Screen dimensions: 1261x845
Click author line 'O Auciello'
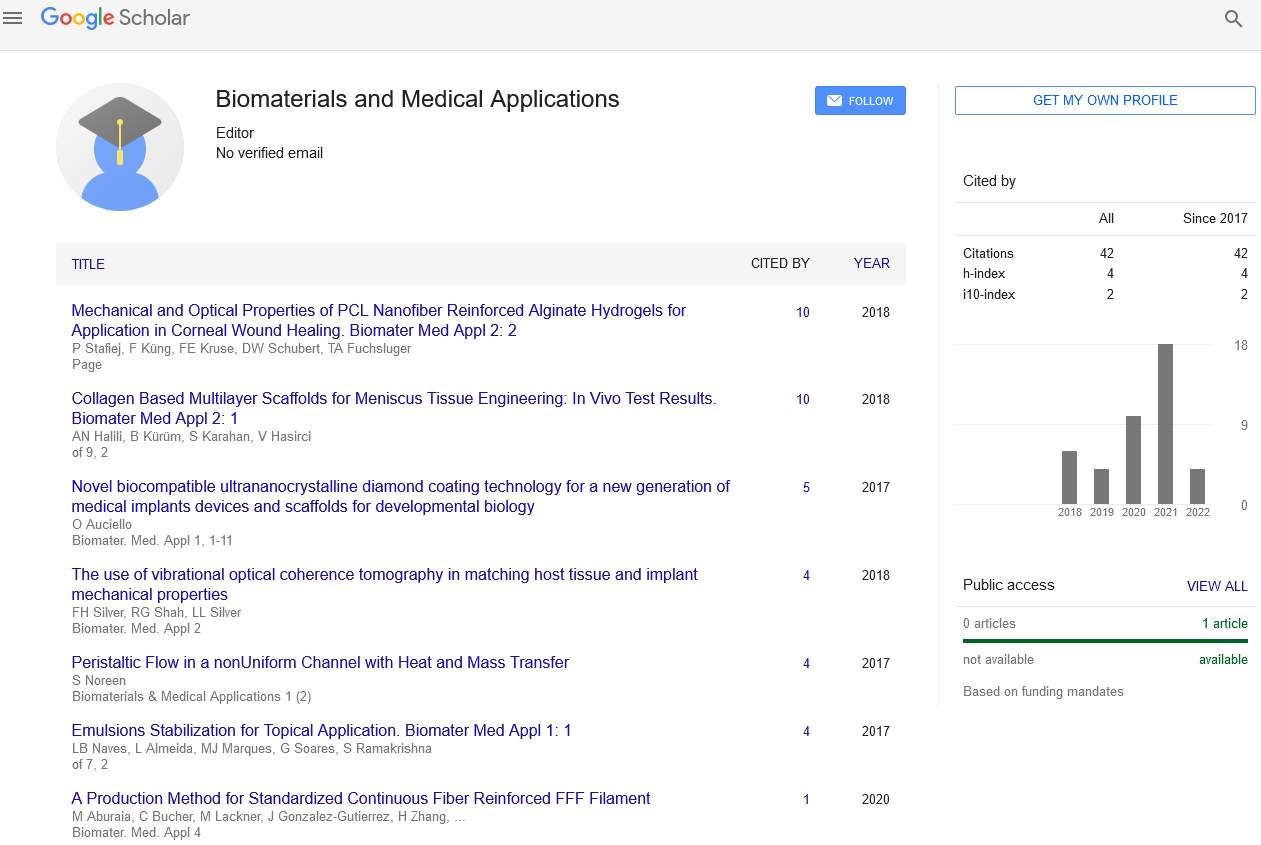click(x=102, y=524)
